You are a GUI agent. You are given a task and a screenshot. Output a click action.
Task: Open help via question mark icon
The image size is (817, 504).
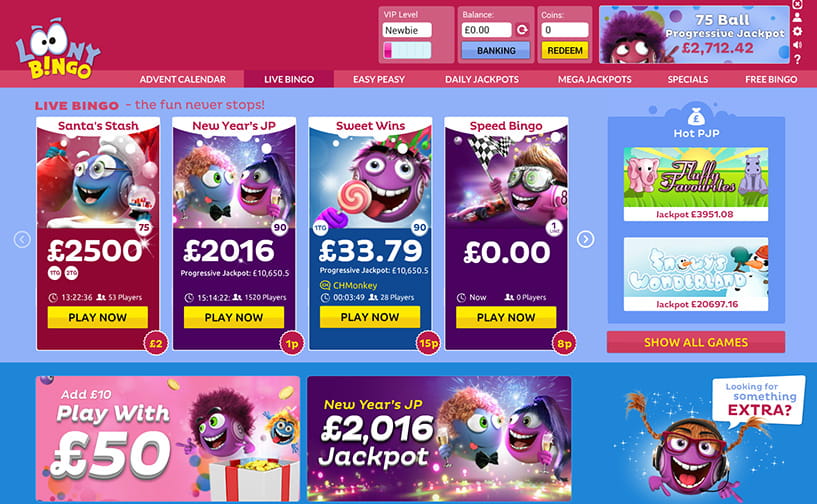click(x=797, y=59)
